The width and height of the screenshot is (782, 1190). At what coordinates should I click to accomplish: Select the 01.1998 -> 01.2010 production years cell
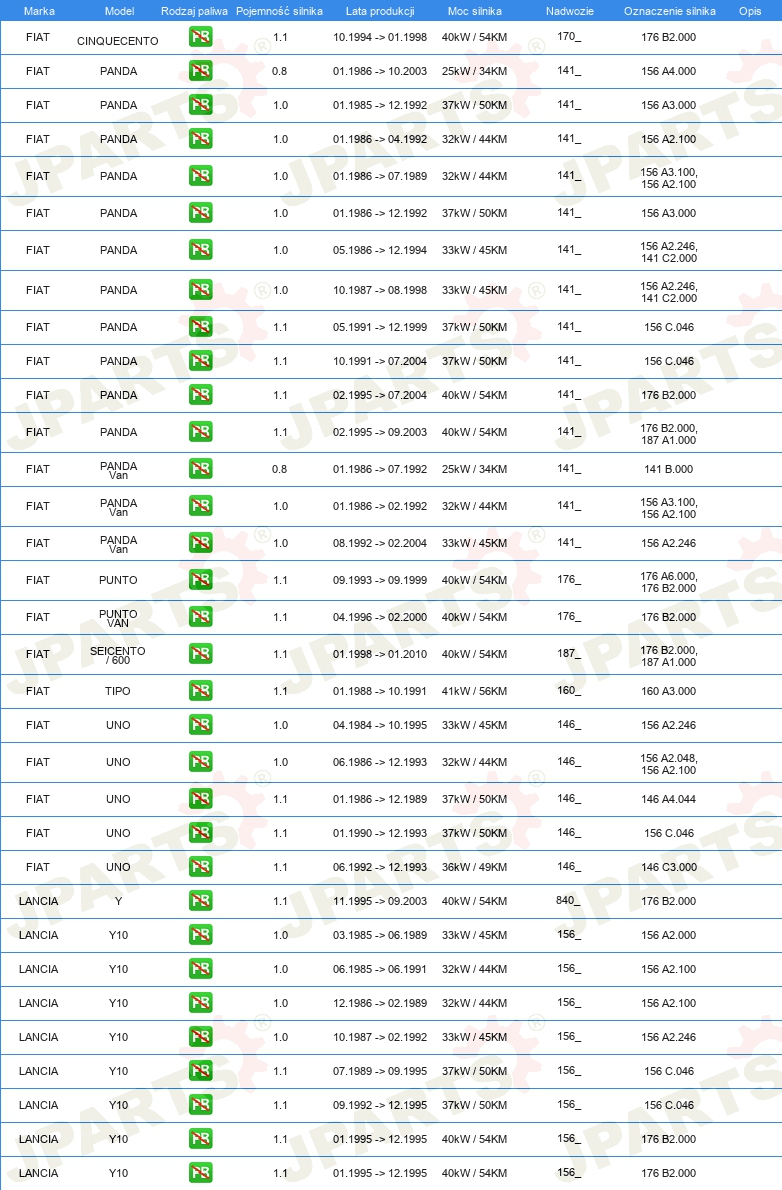[380, 654]
